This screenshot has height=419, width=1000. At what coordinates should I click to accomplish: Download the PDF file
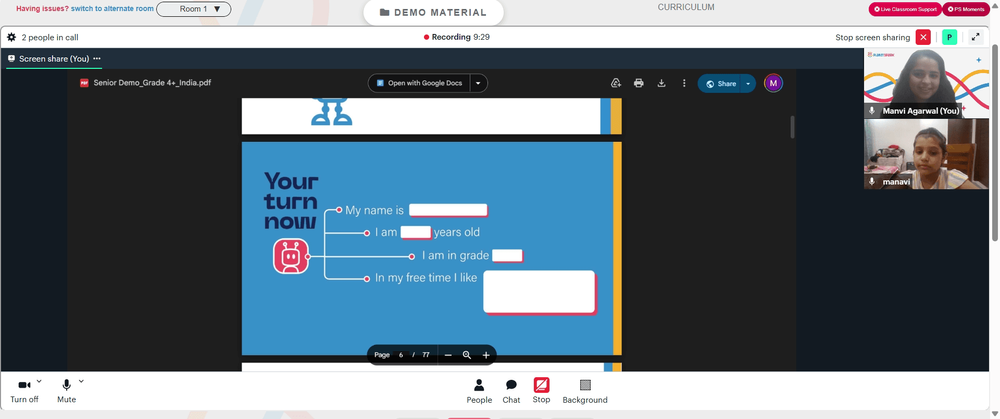tap(661, 84)
